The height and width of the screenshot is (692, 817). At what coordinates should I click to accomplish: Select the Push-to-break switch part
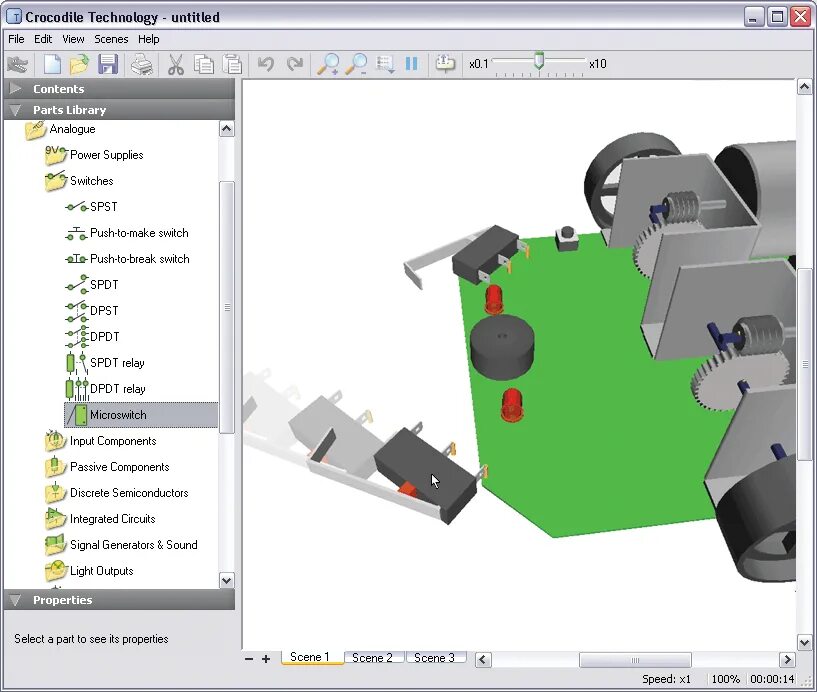[127, 259]
